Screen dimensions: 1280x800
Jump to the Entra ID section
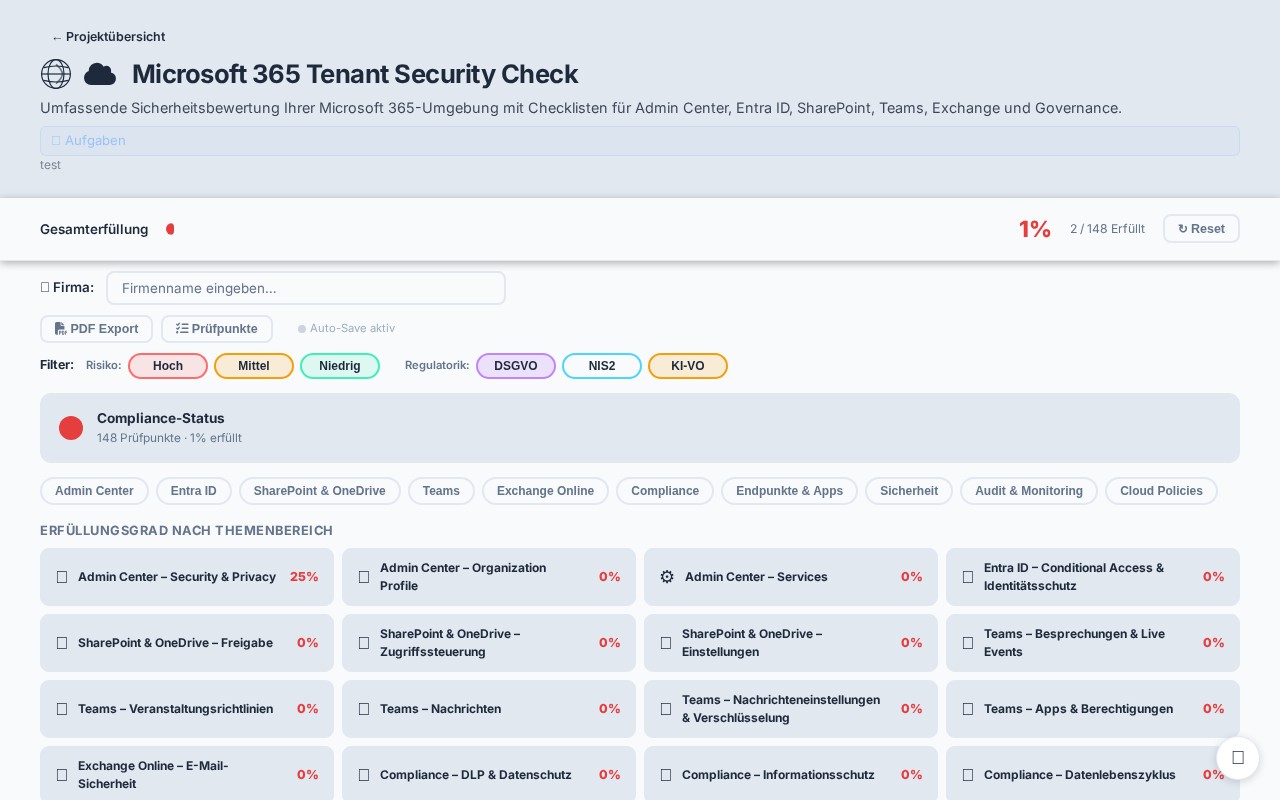click(x=194, y=491)
